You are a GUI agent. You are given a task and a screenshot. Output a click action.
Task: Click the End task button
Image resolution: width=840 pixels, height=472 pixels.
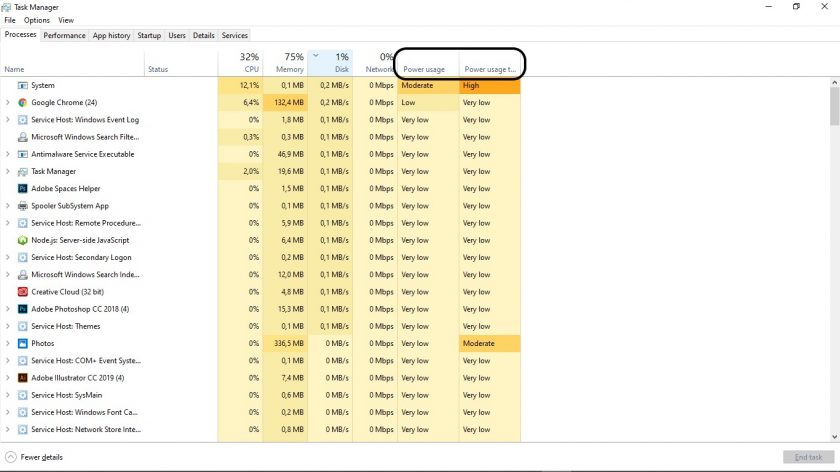click(x=808, y=457)
